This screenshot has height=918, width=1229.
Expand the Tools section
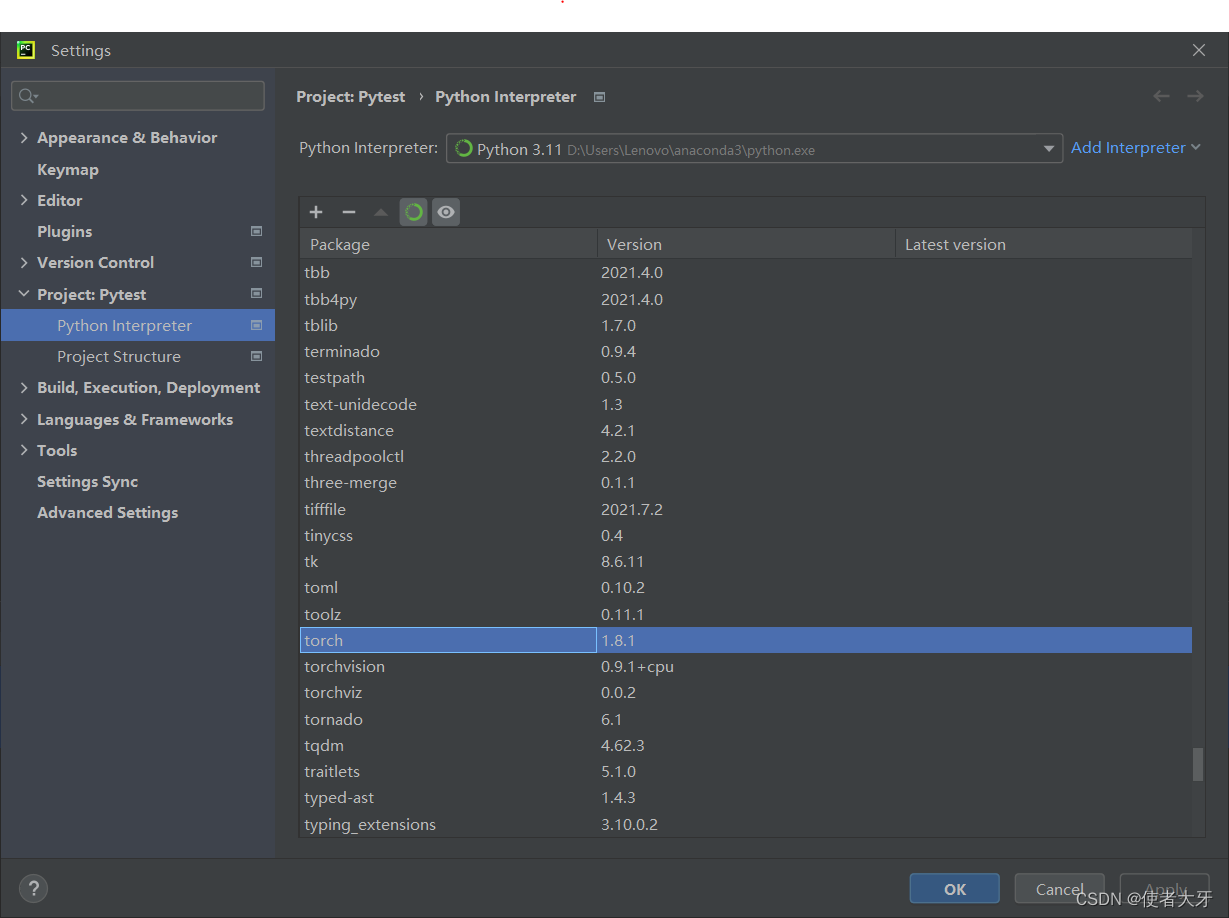tap(24, 450)
